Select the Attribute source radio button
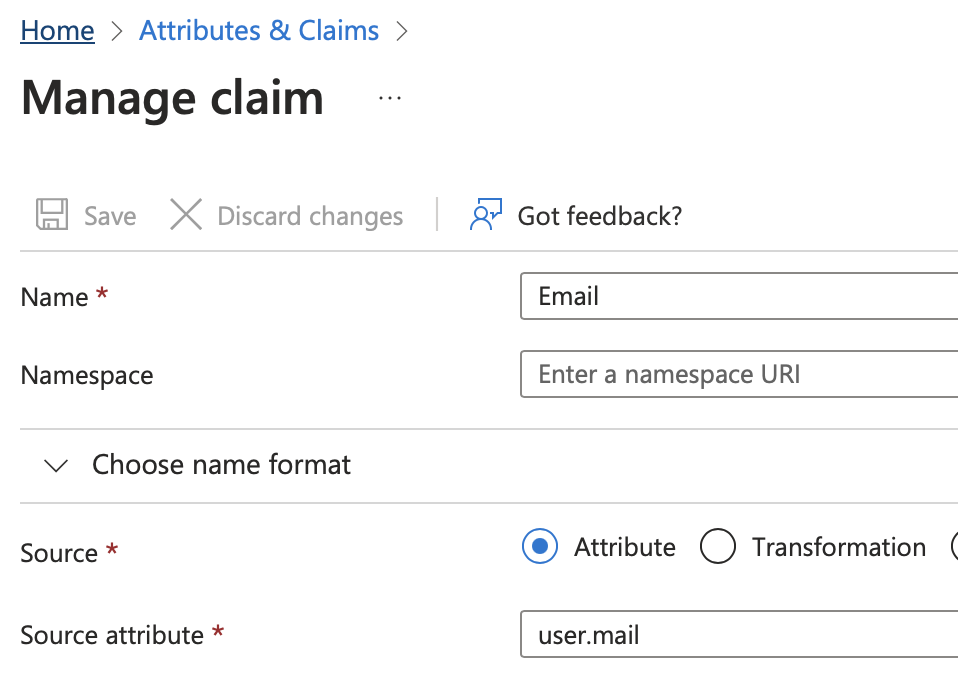 540,547
